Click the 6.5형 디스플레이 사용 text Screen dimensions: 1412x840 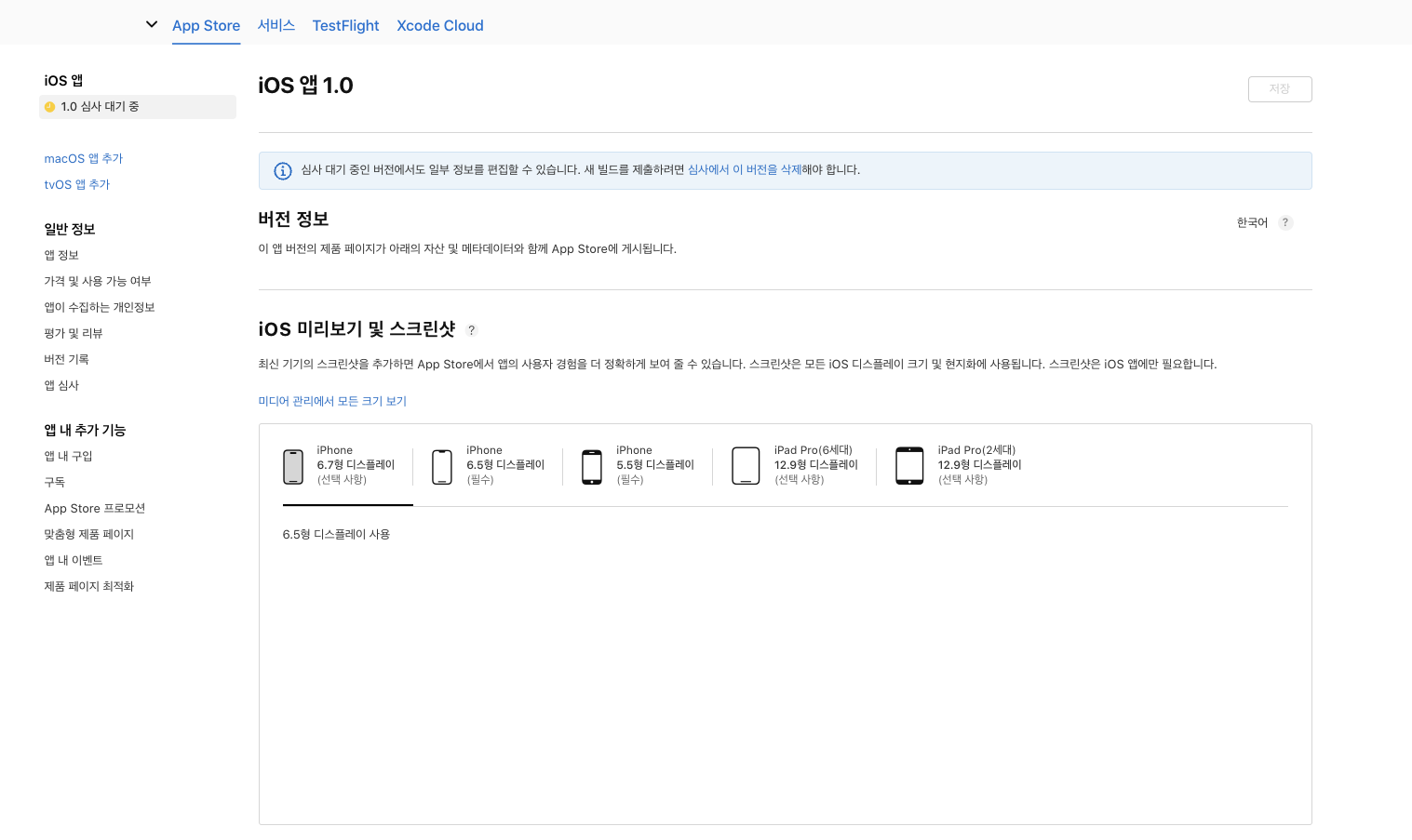pyautogui.click(x=336, y=535)
